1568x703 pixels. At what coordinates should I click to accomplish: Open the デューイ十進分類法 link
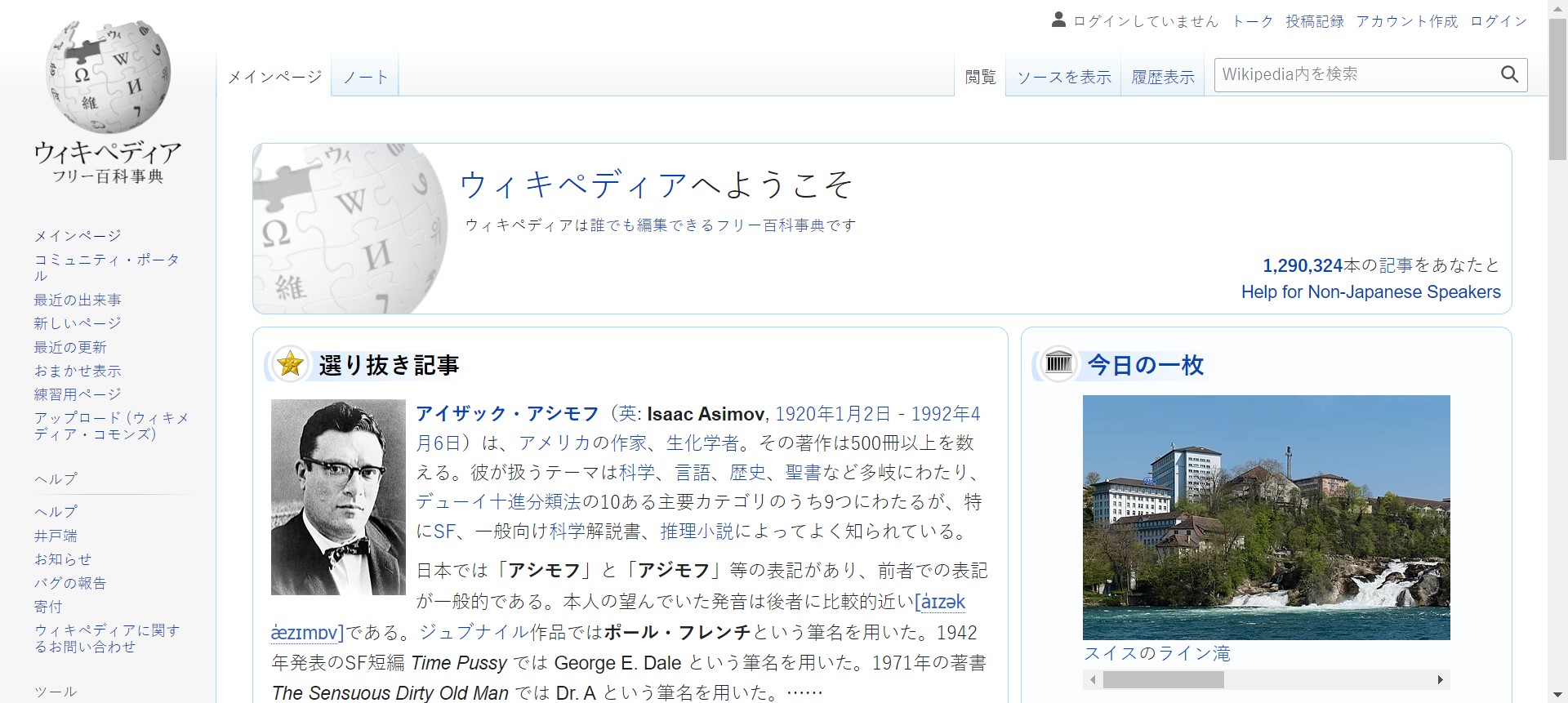(498, 502)
